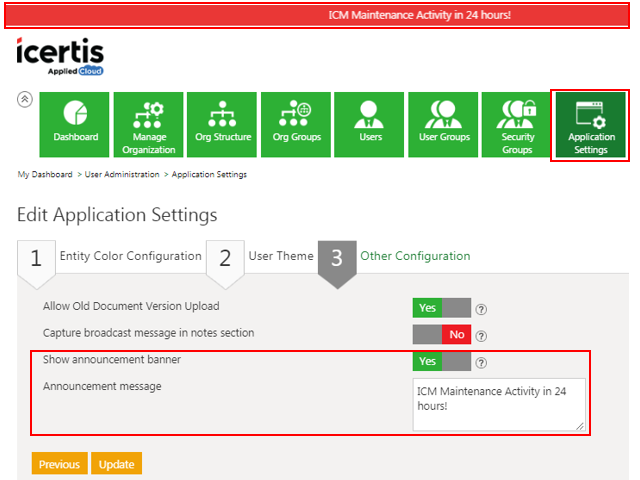Click the Previous button
This screenshot has width=640, height=480.
coord(59,464)
